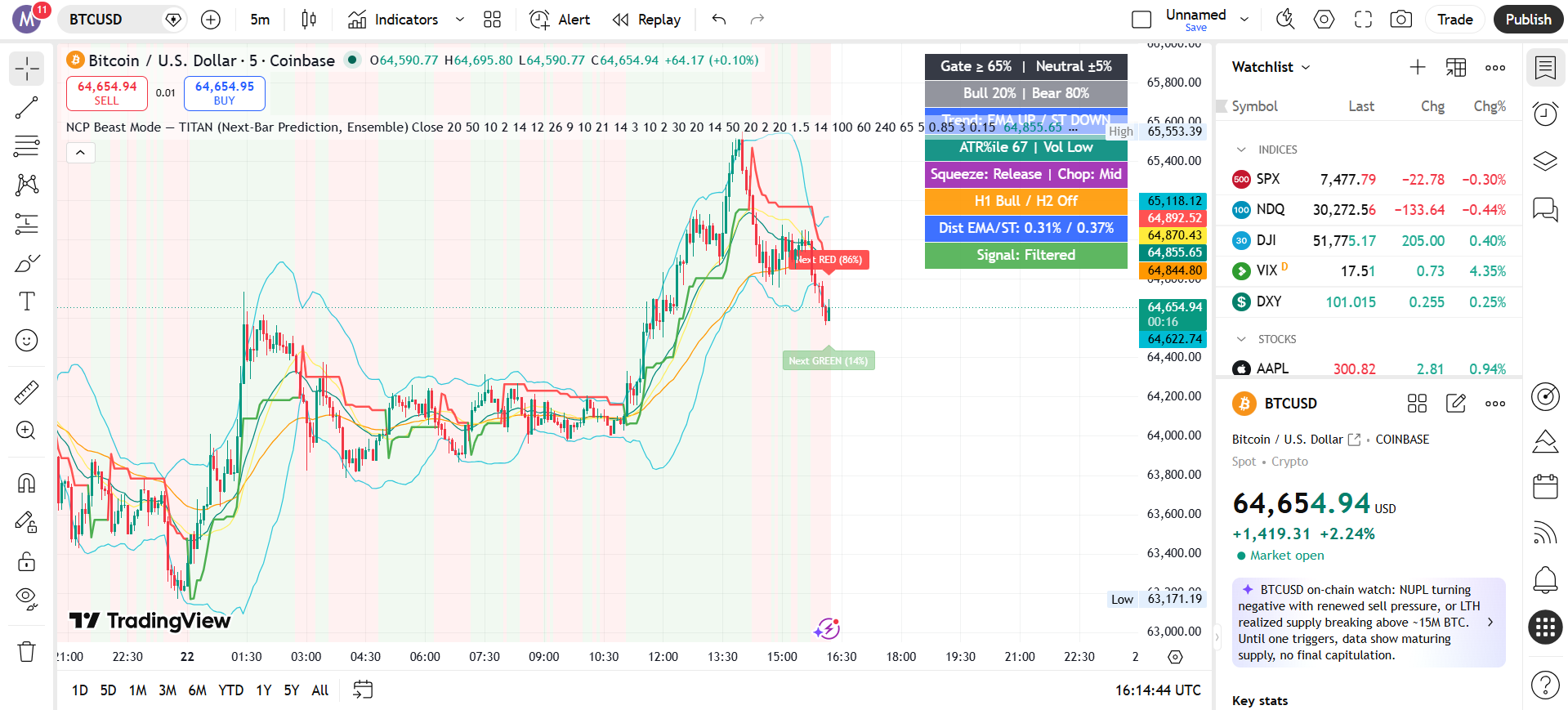The height and width of the screenshot is (710, 1568).
Task: Start bar Replay mode
Action: [646, 20]
